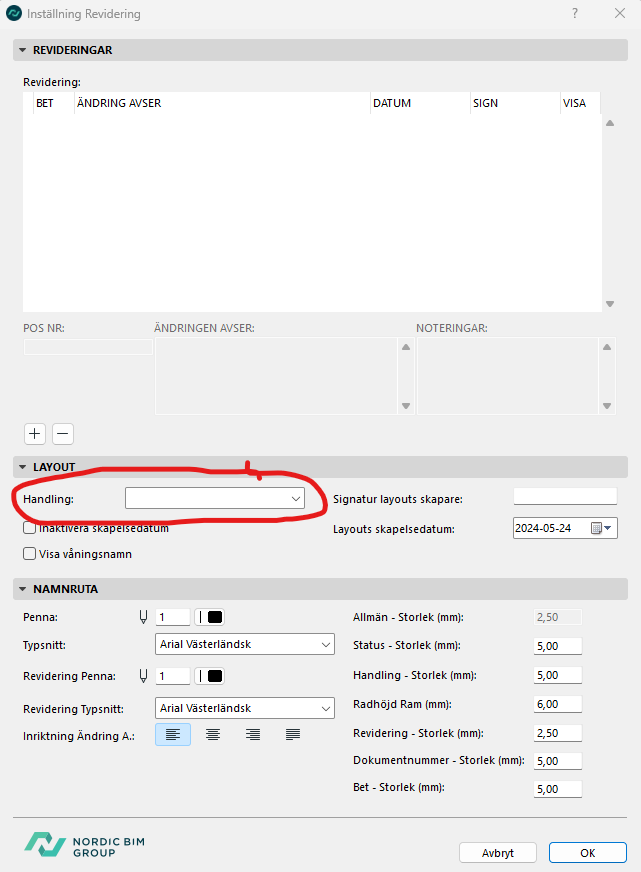Toggle Visa våningsnamn checkbox
Image resolution: width=641 pixels, height=872 pixels.
point(30,553)
